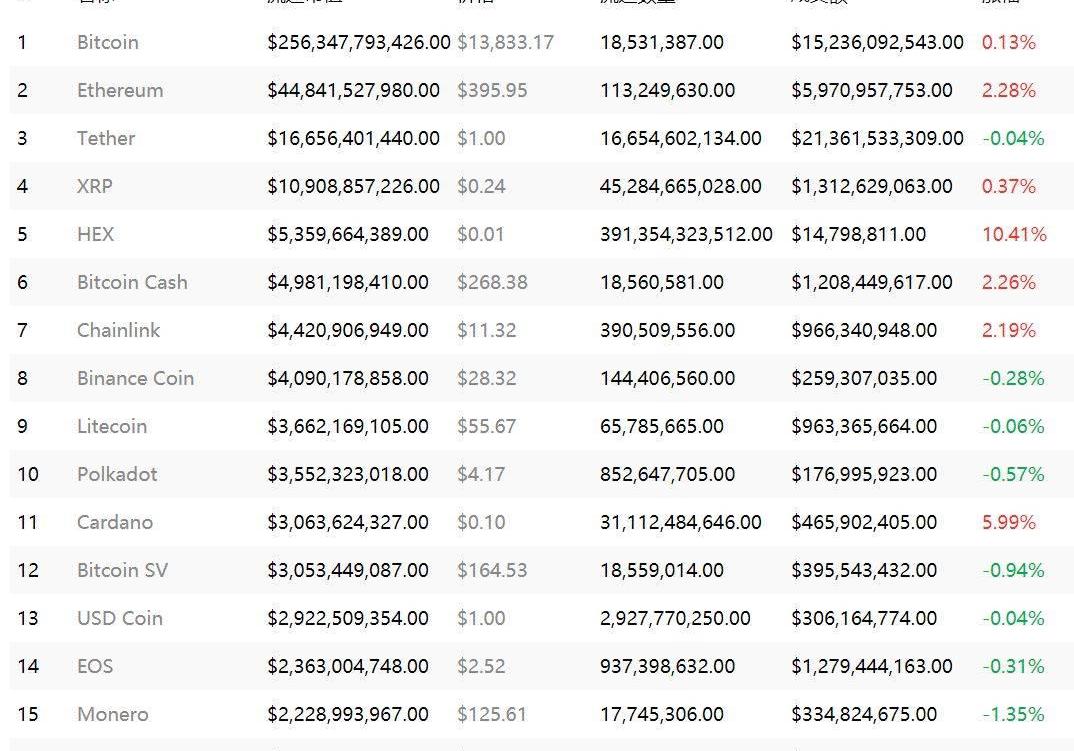Select the Cardano coin name
1074x751 pixels.
click(115, 522)
